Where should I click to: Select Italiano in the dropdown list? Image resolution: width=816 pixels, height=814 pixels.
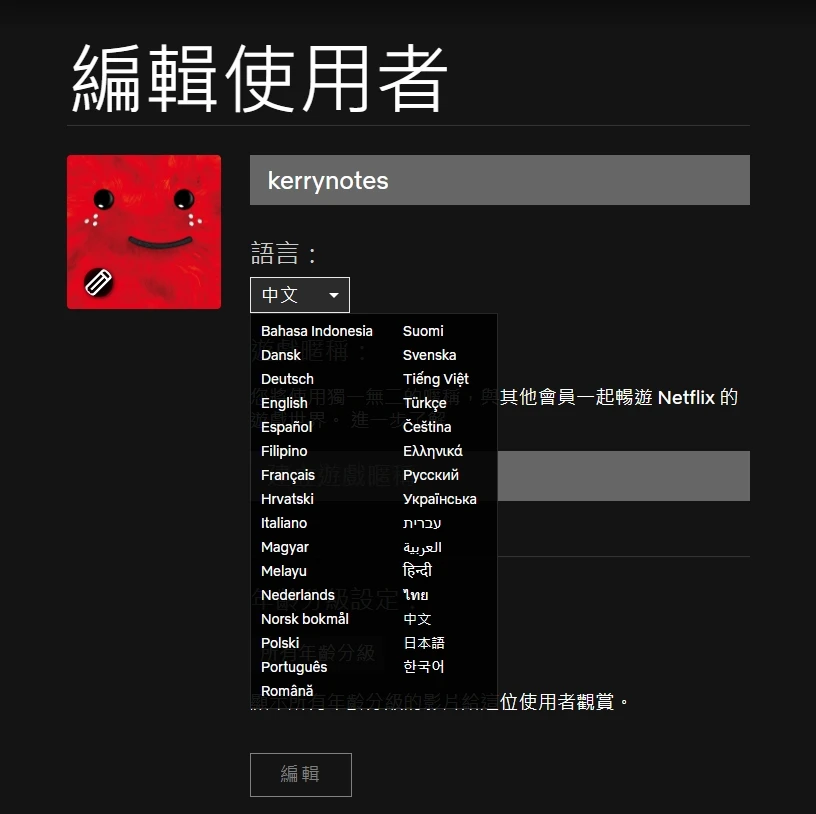pos(284,523)
